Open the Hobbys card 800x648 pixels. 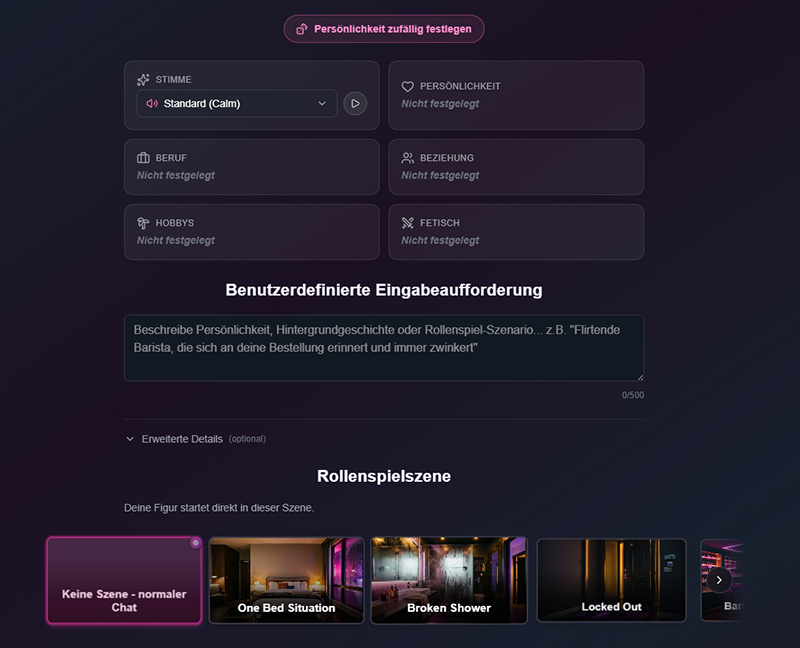click(252, 232)
